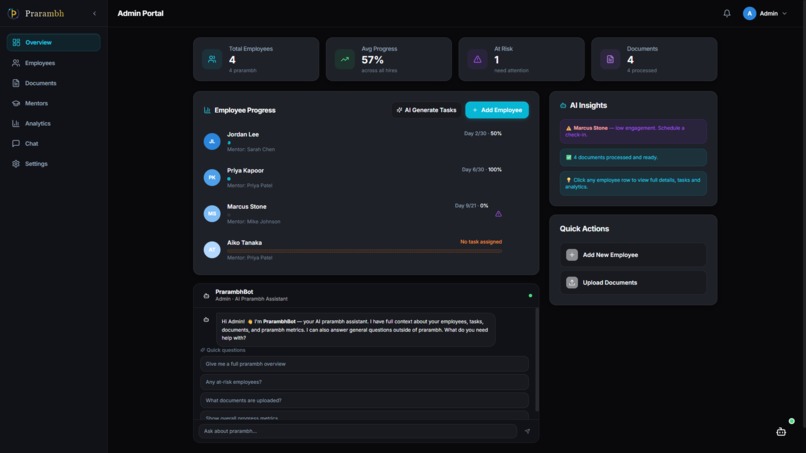The height and width of the screenshot is (453, 806).
Task: Click the chat panel scrollbar
Action: tap(537, 359)
